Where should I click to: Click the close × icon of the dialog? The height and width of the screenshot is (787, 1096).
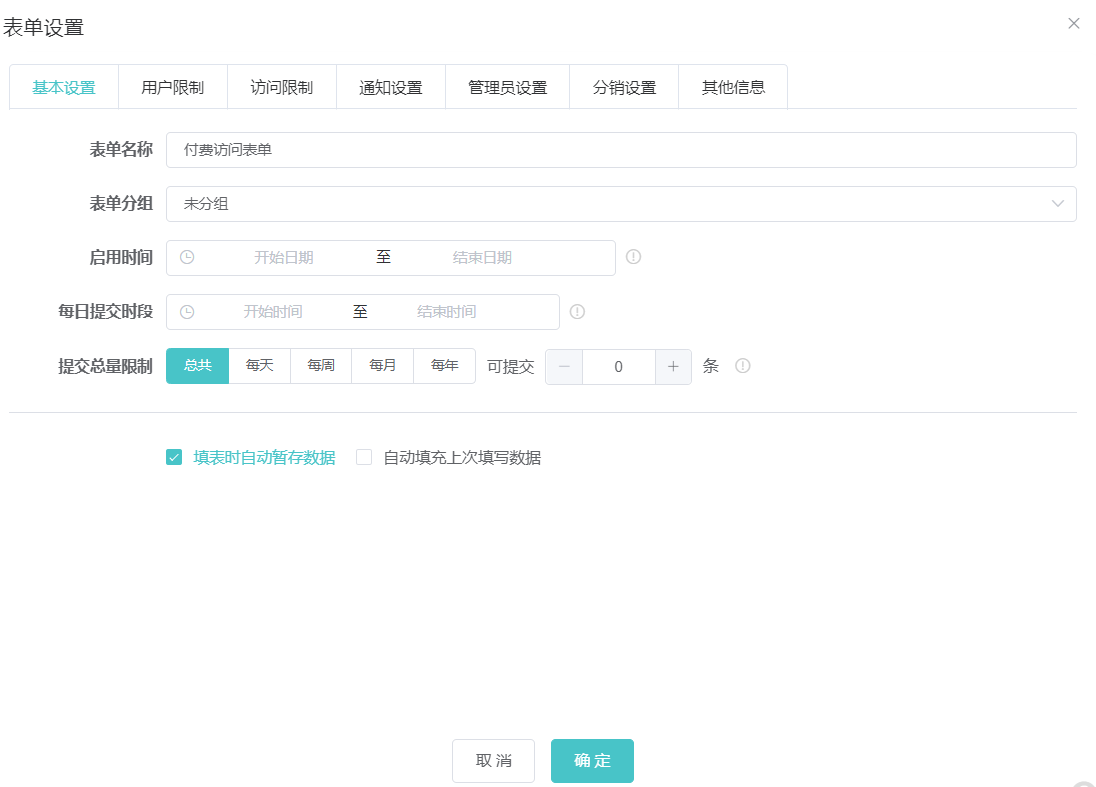point(1074,23)
